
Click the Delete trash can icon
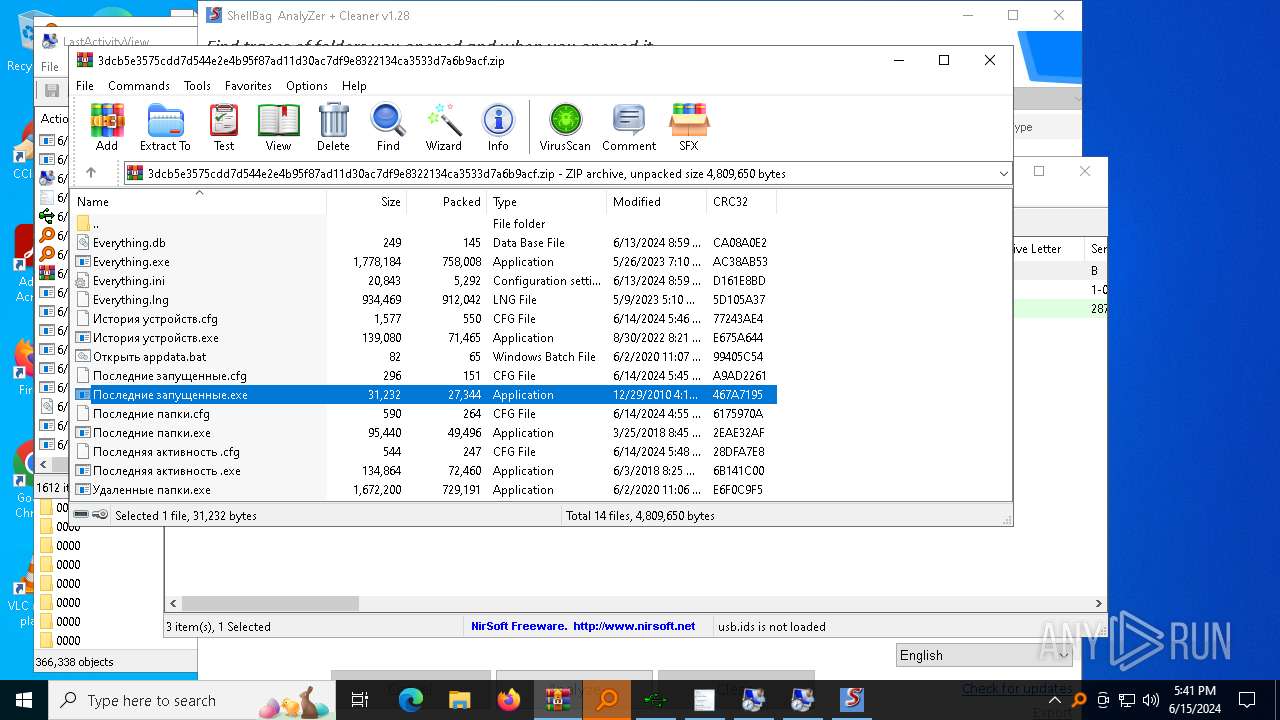click(x=333, y=127)
